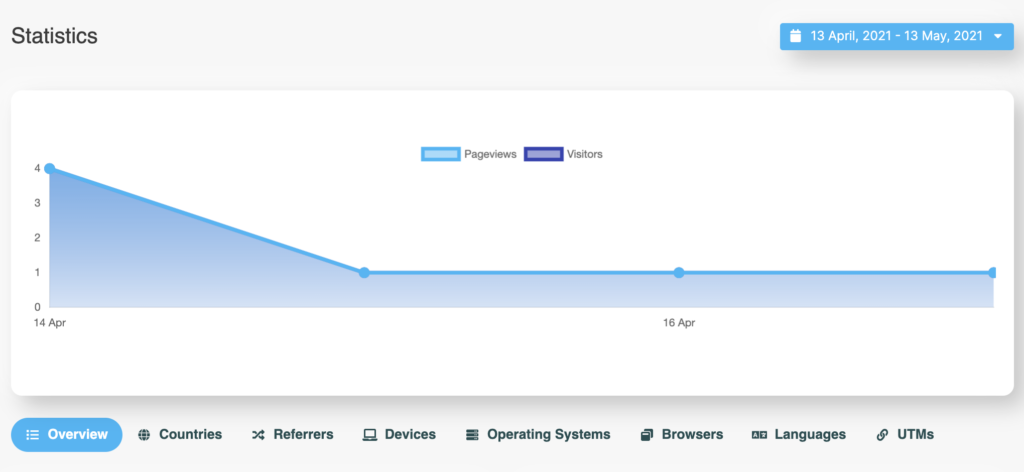This screenshot has width=1024, height=472.
Task: Open the Languages tab
Action: 799,434
